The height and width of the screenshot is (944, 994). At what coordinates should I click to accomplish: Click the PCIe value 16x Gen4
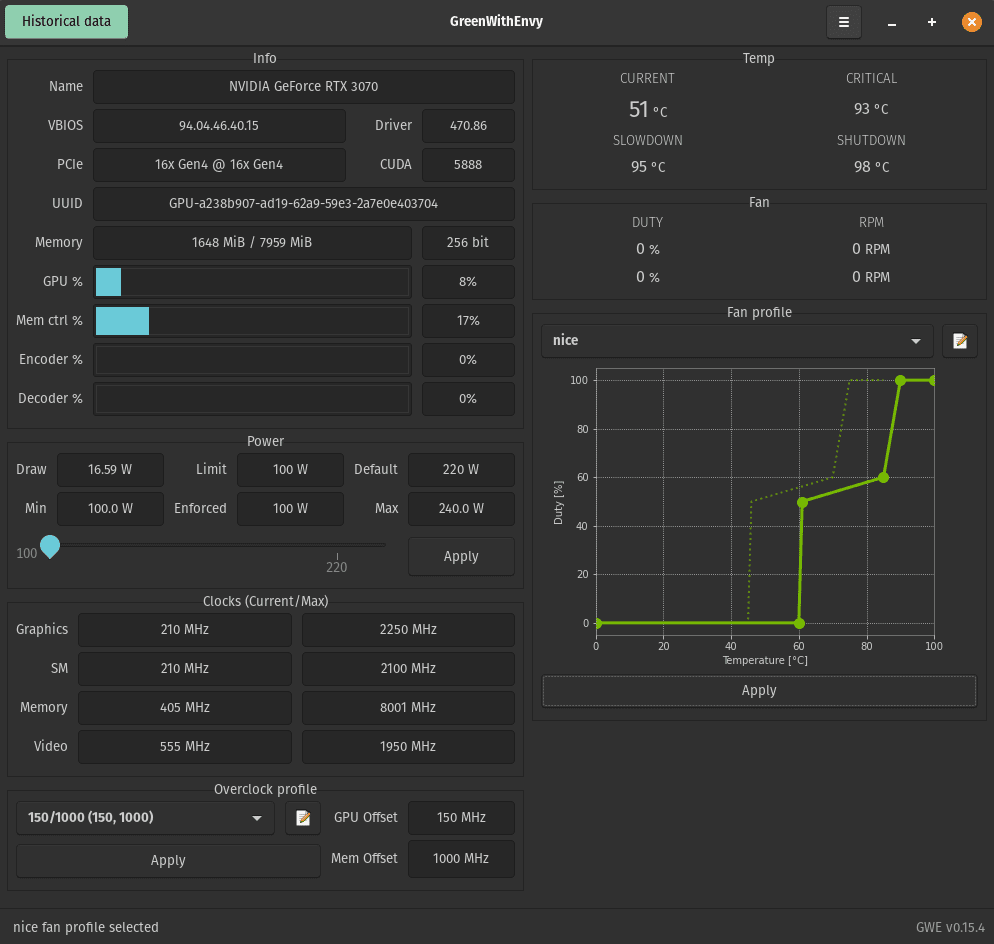(x=219, y=165)
